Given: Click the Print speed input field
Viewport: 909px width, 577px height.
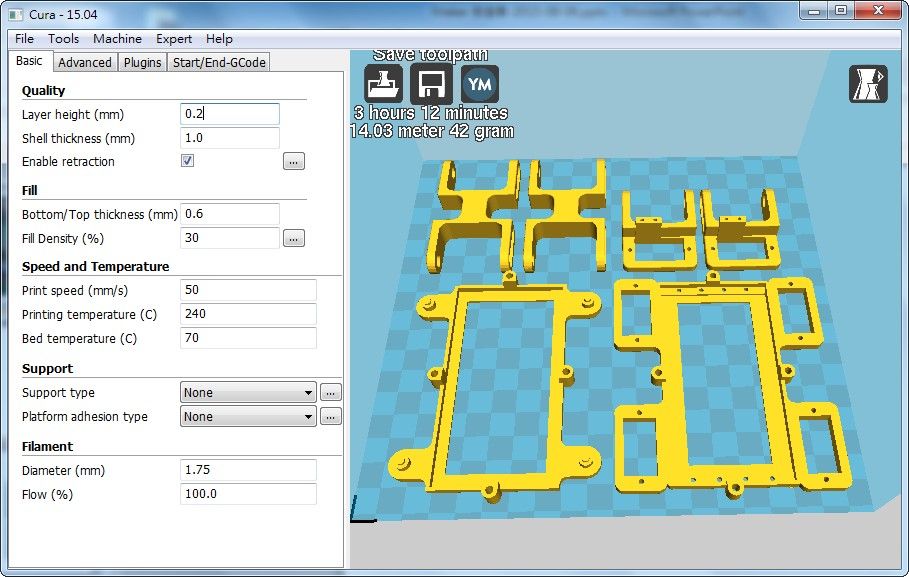Looking at the screenshot, I should [248, 290].
